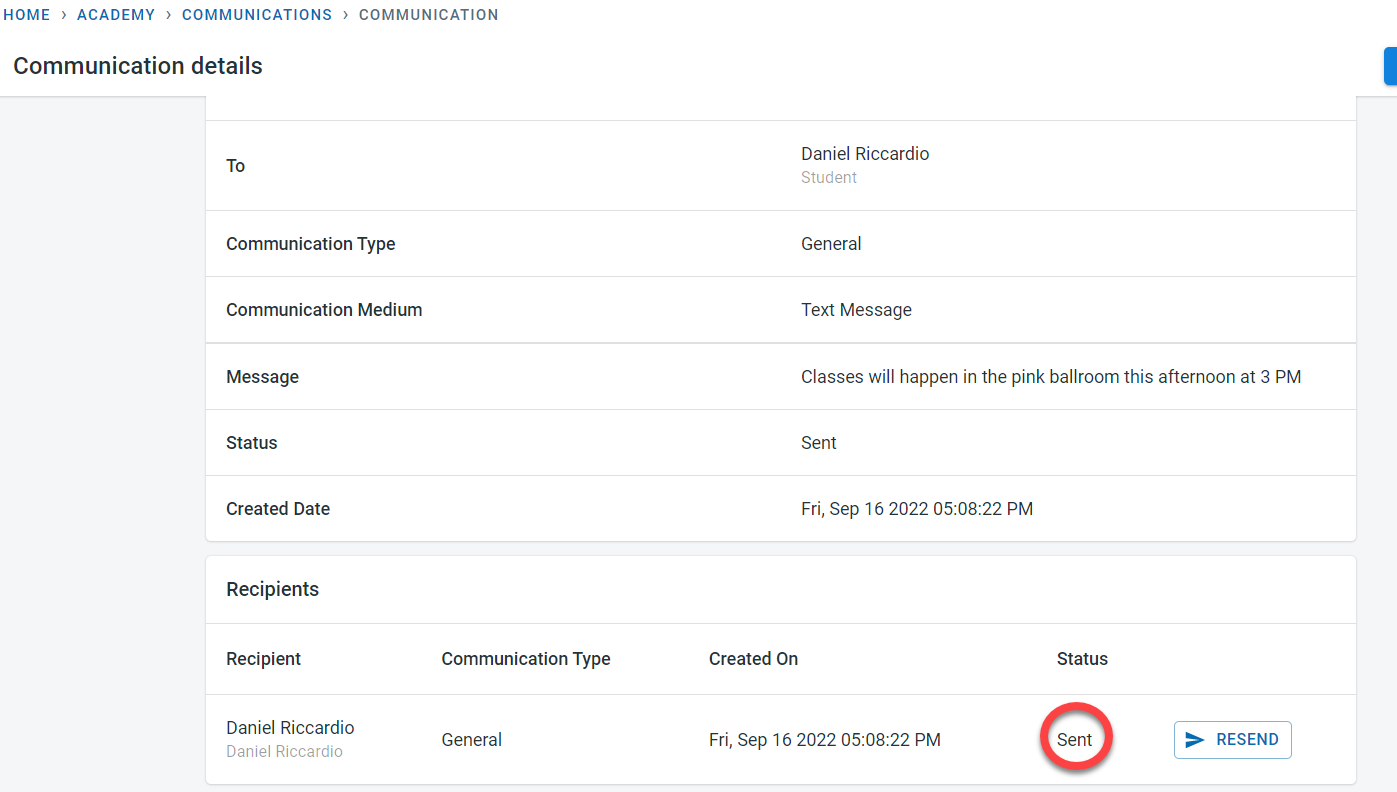1397x792 pixels.
Task: Open ACADEMY from the breadcrumb trail
Action: (x=116, y=15)
